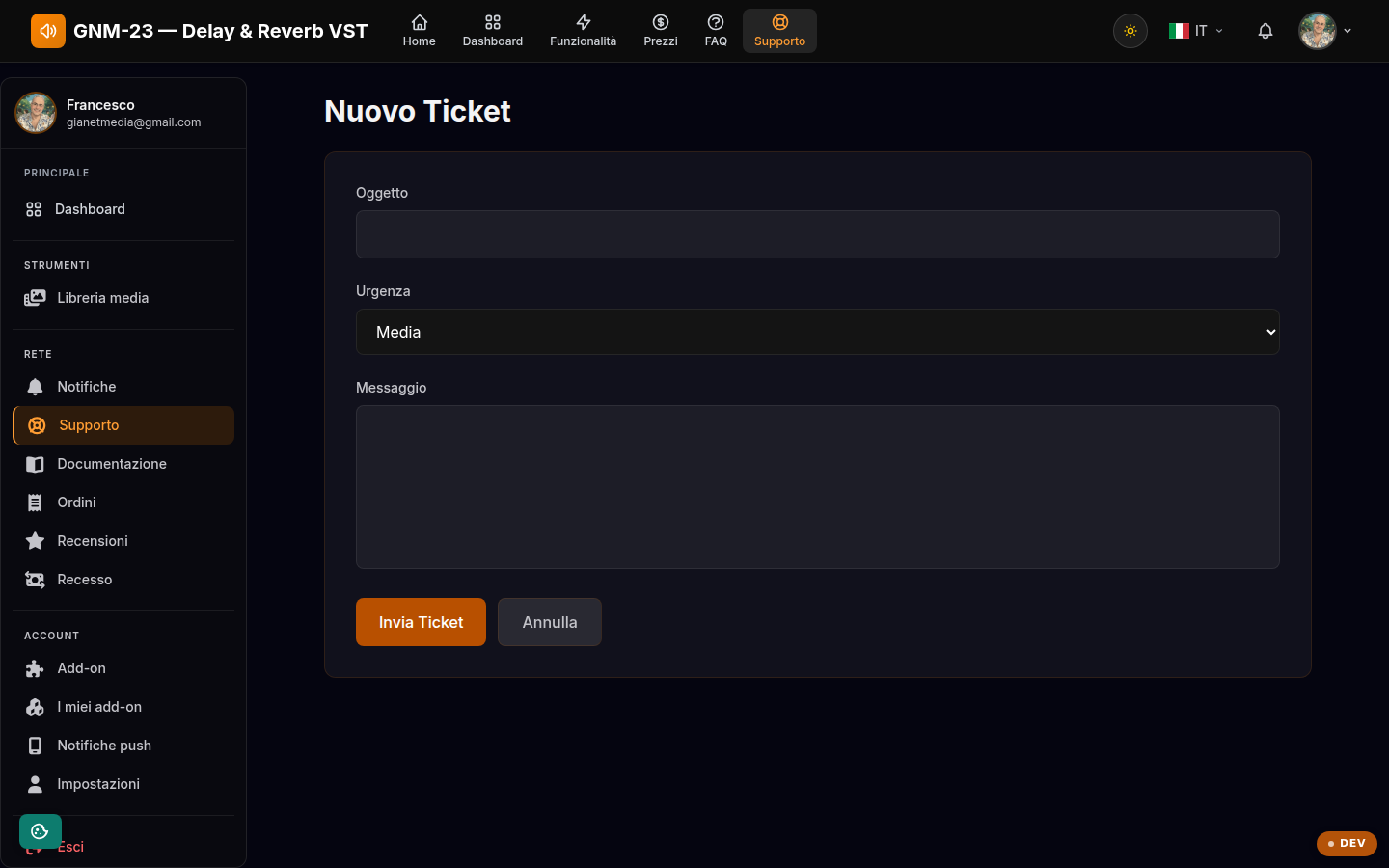Image resolution: width=1389 pixels, height=868 pixels.
Task: Open I miei add-on in sidebar
Action: 123,707
